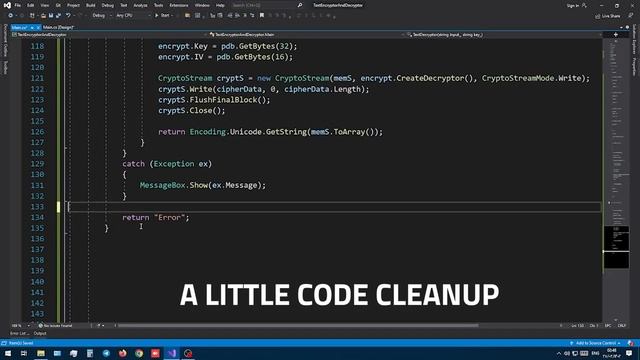The width and height of the screenshot is (640, 360).
Task: Click the Save All icon
Action: click(58, 16)
